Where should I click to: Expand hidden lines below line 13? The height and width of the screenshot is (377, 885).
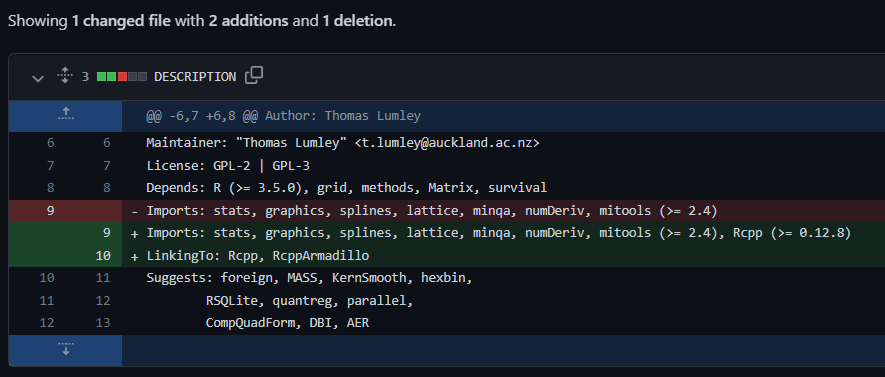pyautogui.click(x=65, y=350)
